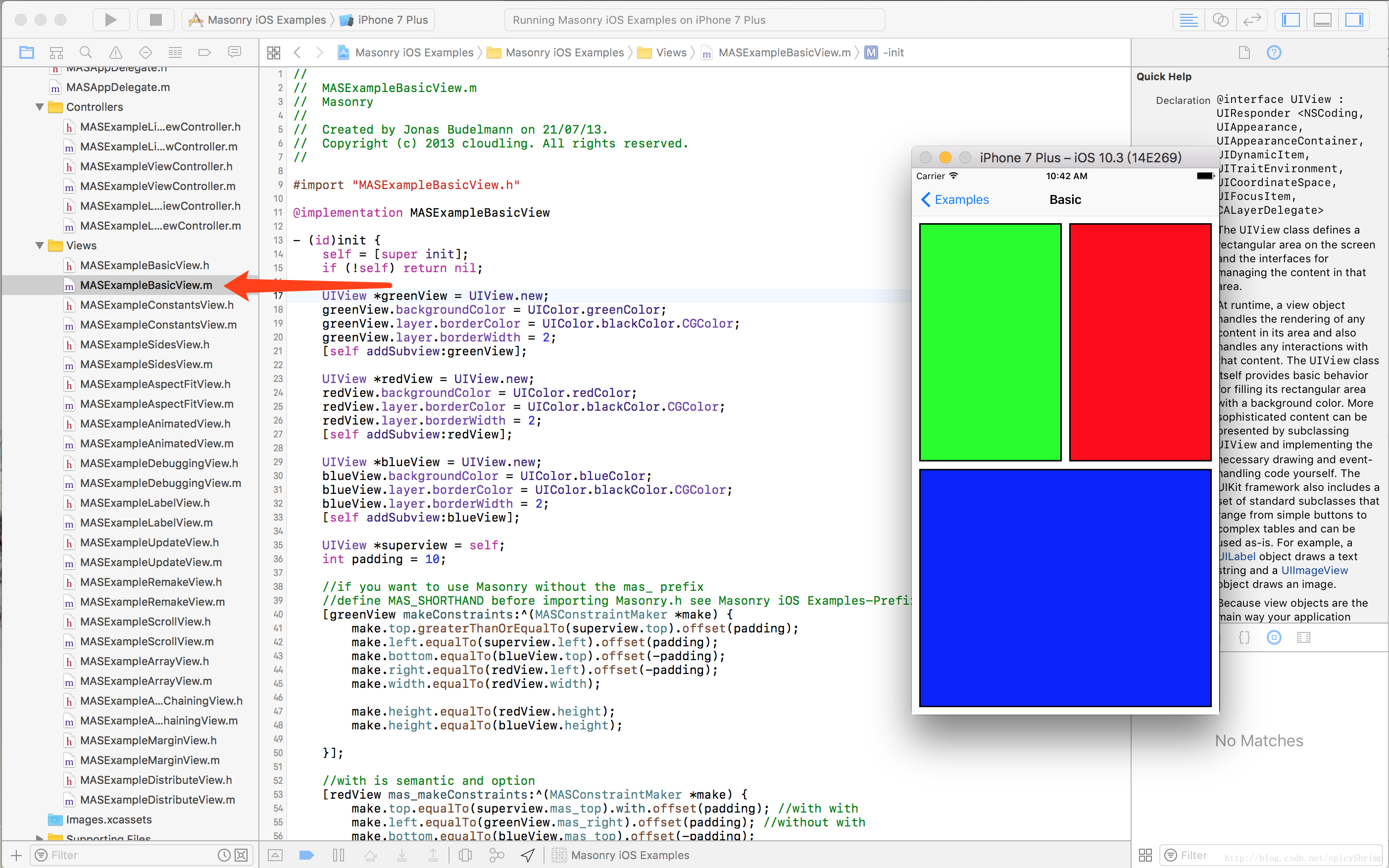
Task: Open Quick Help inspector icon
Action: coord(1274,53)
